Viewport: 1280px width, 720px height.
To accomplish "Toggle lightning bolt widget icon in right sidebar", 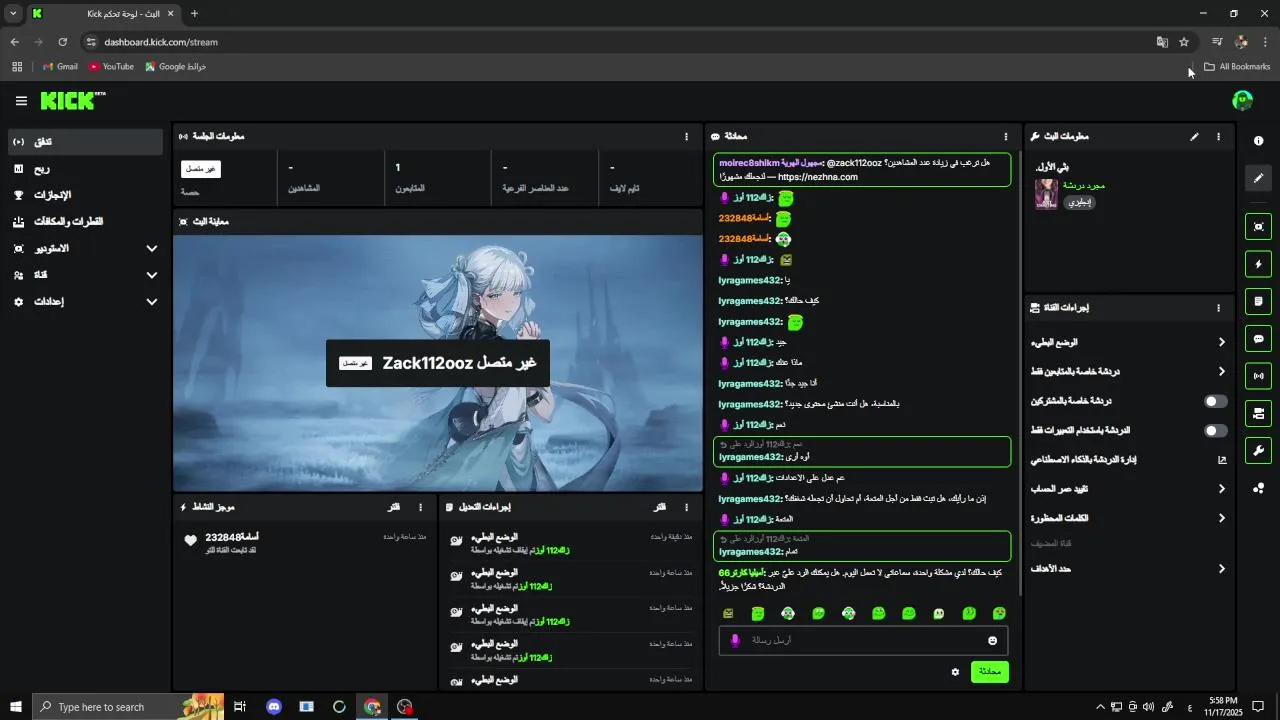I will [1258, 264].
